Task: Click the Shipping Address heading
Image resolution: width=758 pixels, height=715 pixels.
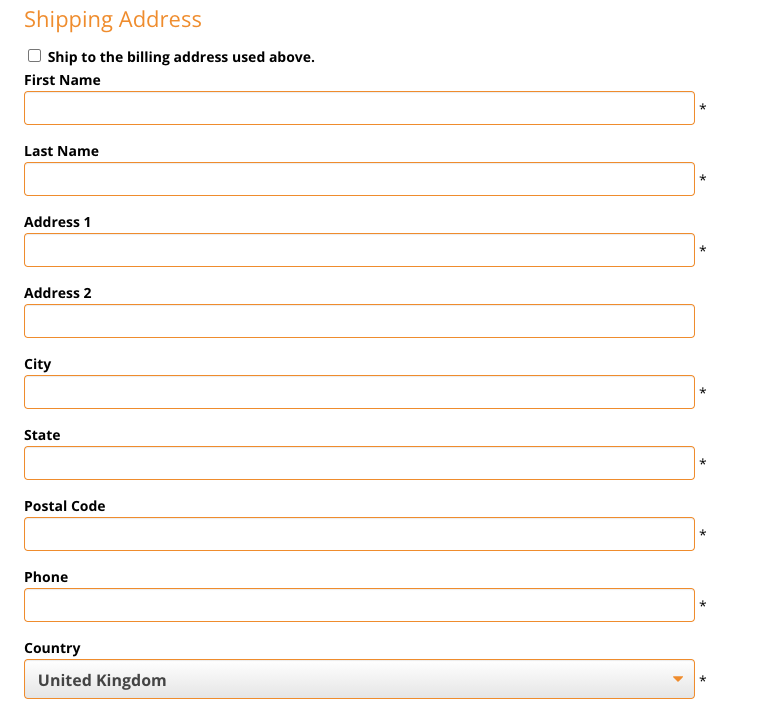Action: tap(113, 20)
